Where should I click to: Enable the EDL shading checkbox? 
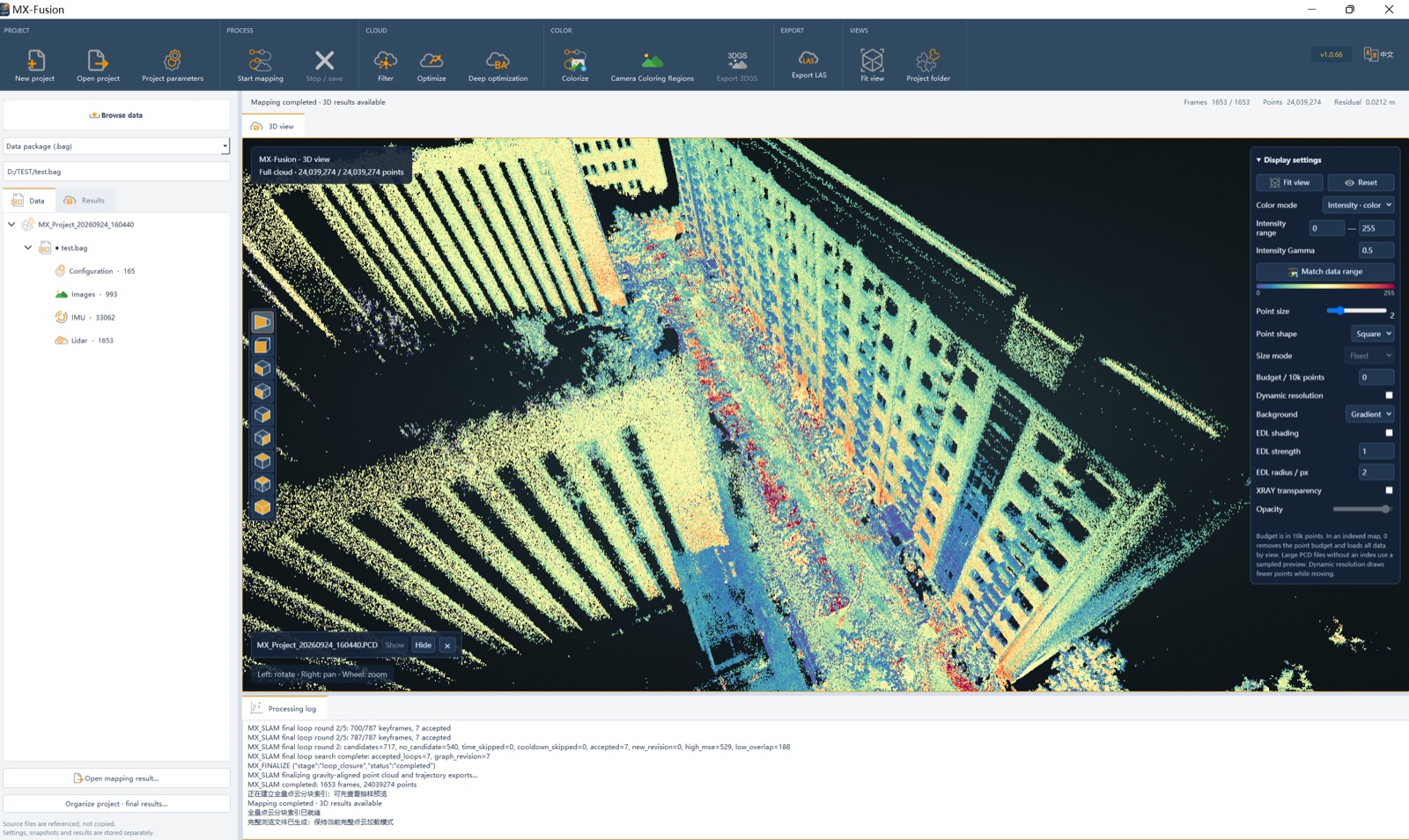click(1389, 433)
